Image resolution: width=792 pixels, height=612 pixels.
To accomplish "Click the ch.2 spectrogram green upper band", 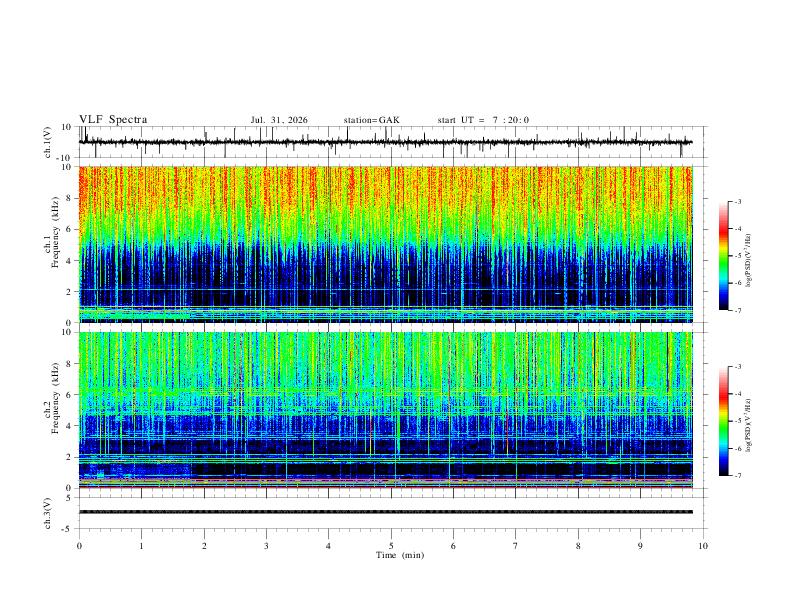I will coord(385,359).
